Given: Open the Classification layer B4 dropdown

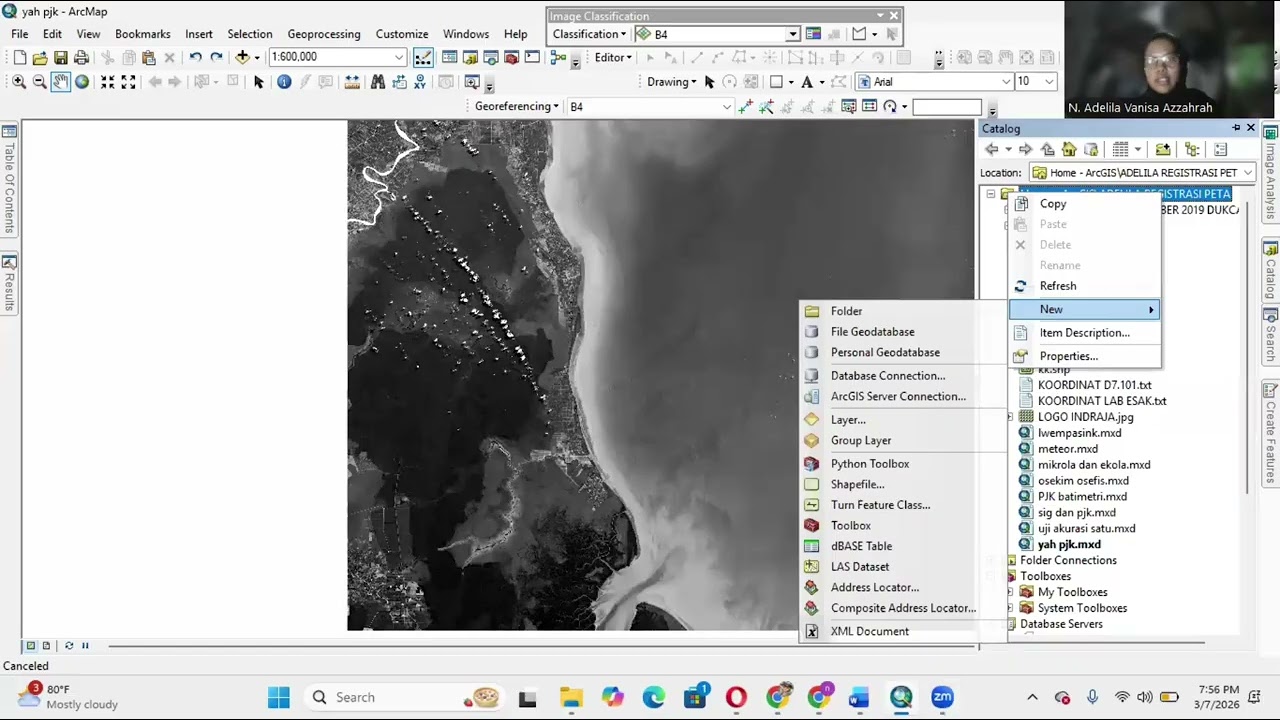Looking at the screenshot, I should (x=792, y=34).
